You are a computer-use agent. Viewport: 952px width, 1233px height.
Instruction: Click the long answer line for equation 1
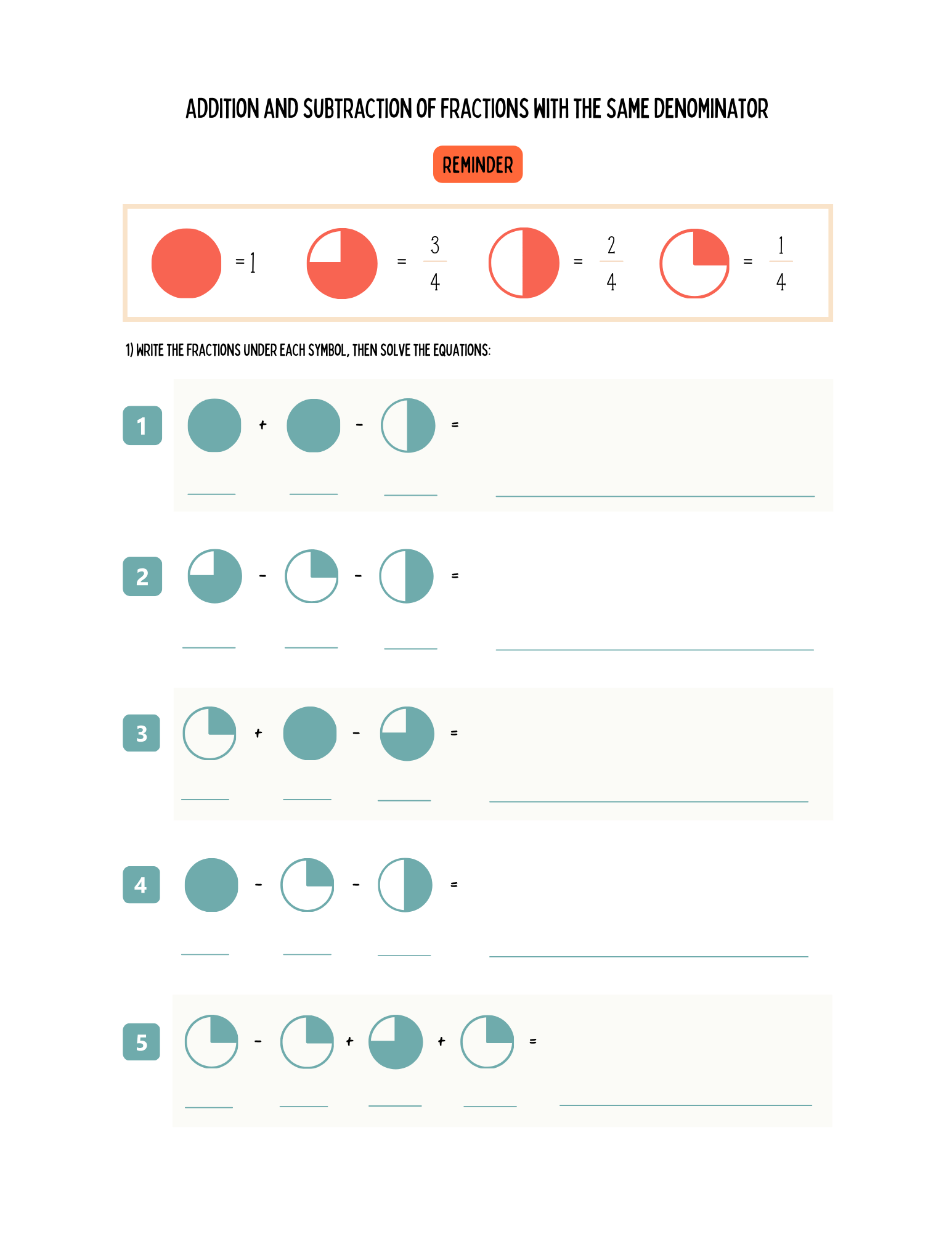pyautogui.click(x=655, y=495)
